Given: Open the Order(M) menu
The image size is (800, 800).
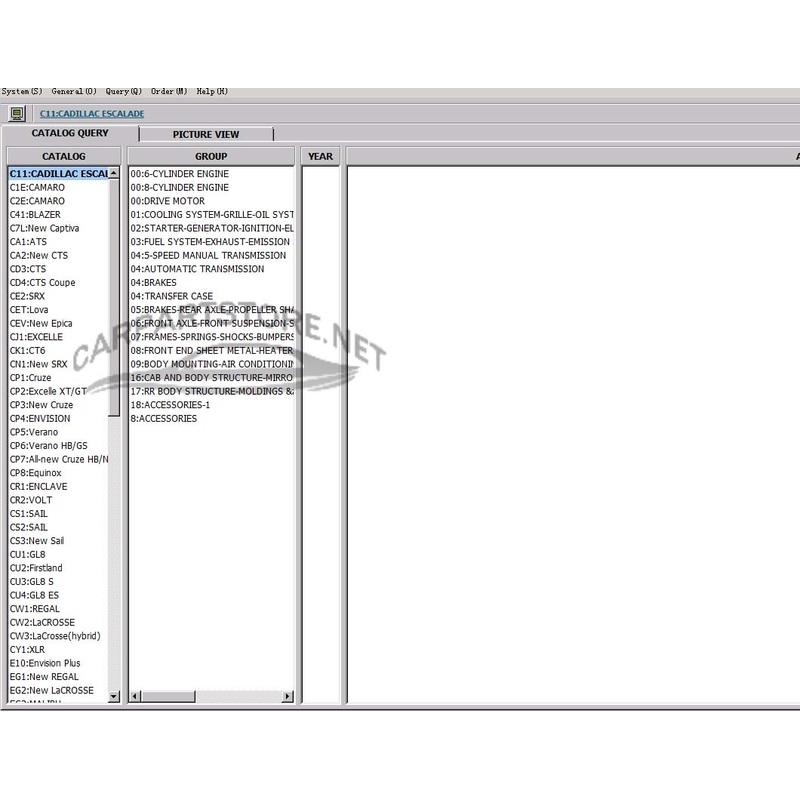Looking at the screenshot, I should pos(169,91).
